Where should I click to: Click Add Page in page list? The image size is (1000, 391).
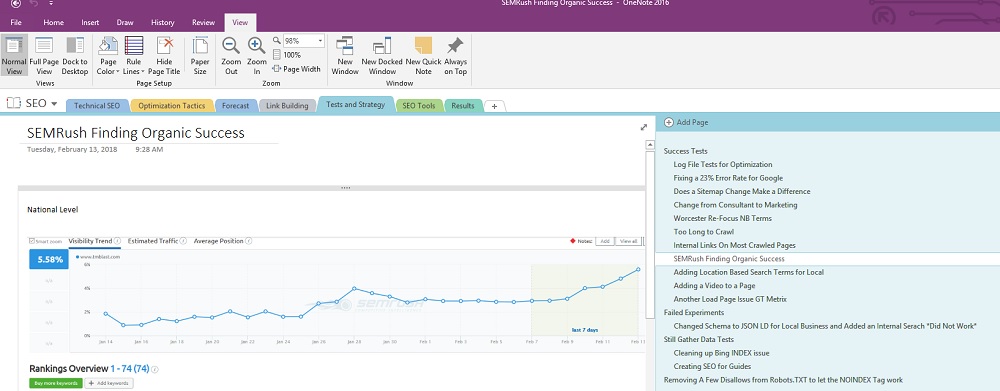point(686,122)
